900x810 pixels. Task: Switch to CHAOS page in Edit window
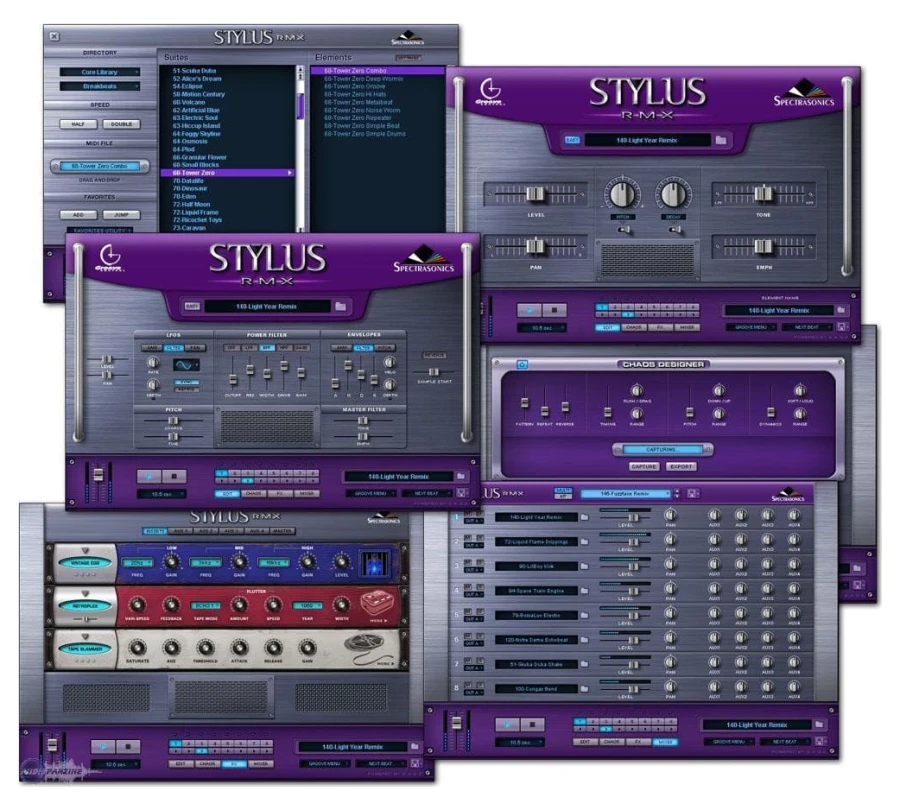pos(253,493)
